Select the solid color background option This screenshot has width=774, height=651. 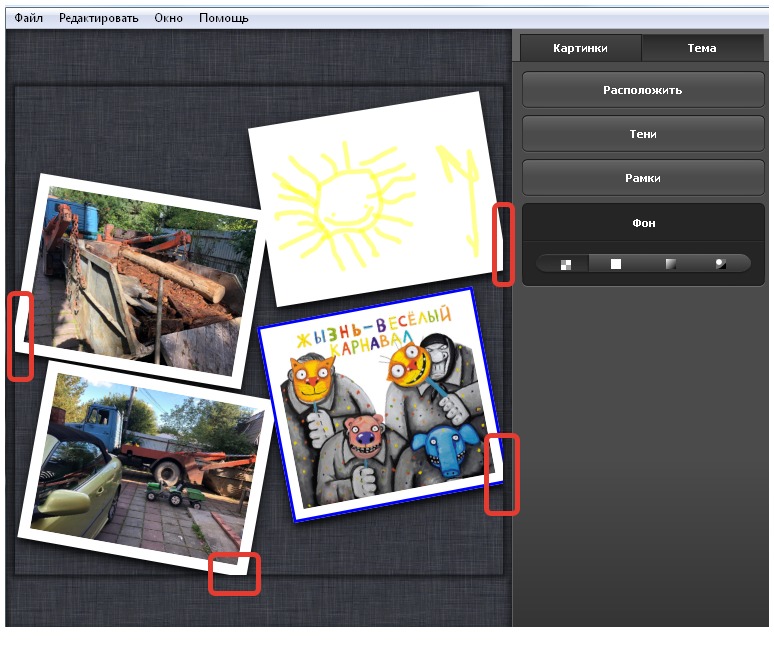(x=616, y=264)
